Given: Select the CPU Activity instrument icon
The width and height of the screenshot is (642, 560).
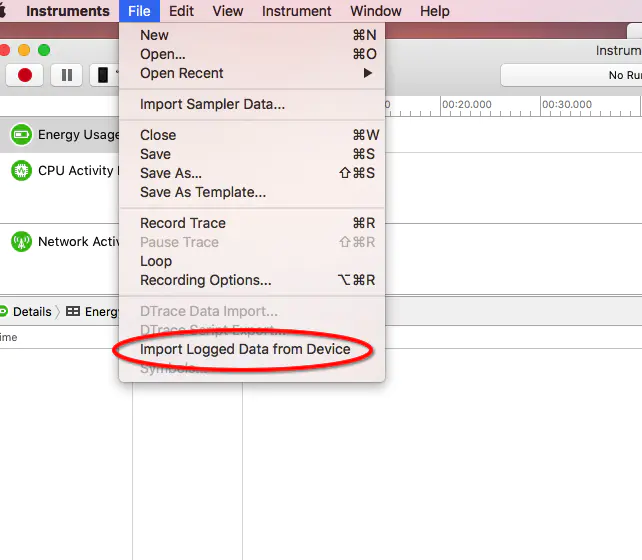Looking at the screenshot, I should pyautogui.click(x=21, y=170).
